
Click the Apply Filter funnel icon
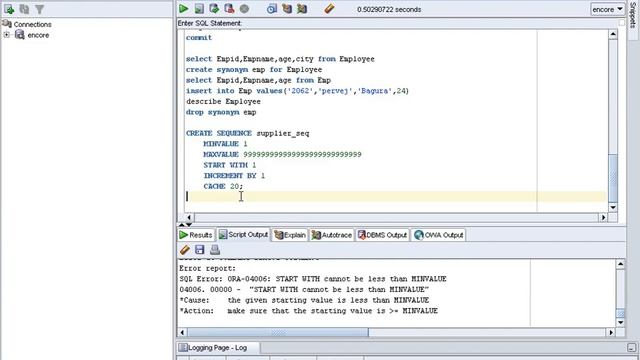[39, 9]
